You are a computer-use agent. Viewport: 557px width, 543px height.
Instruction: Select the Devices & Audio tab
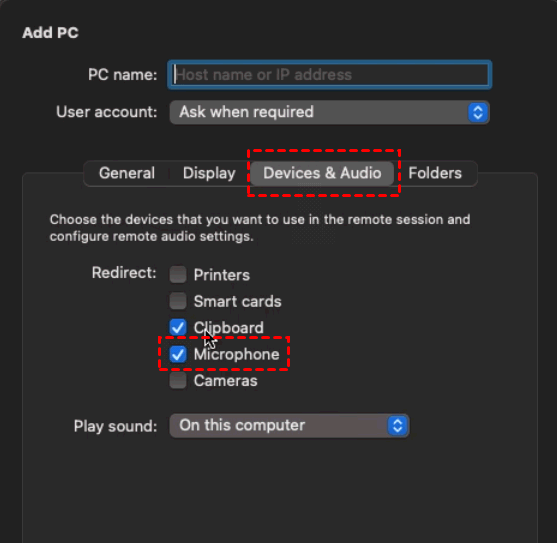322,173
